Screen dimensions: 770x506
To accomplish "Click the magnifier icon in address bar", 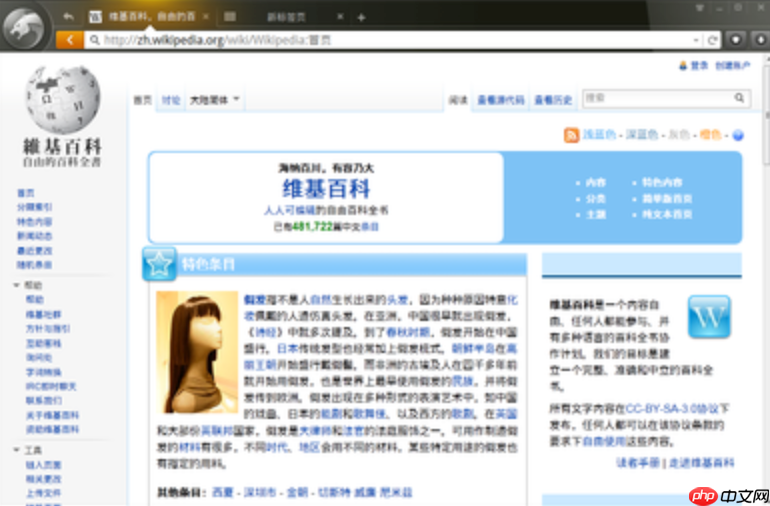I will point(94,40).
